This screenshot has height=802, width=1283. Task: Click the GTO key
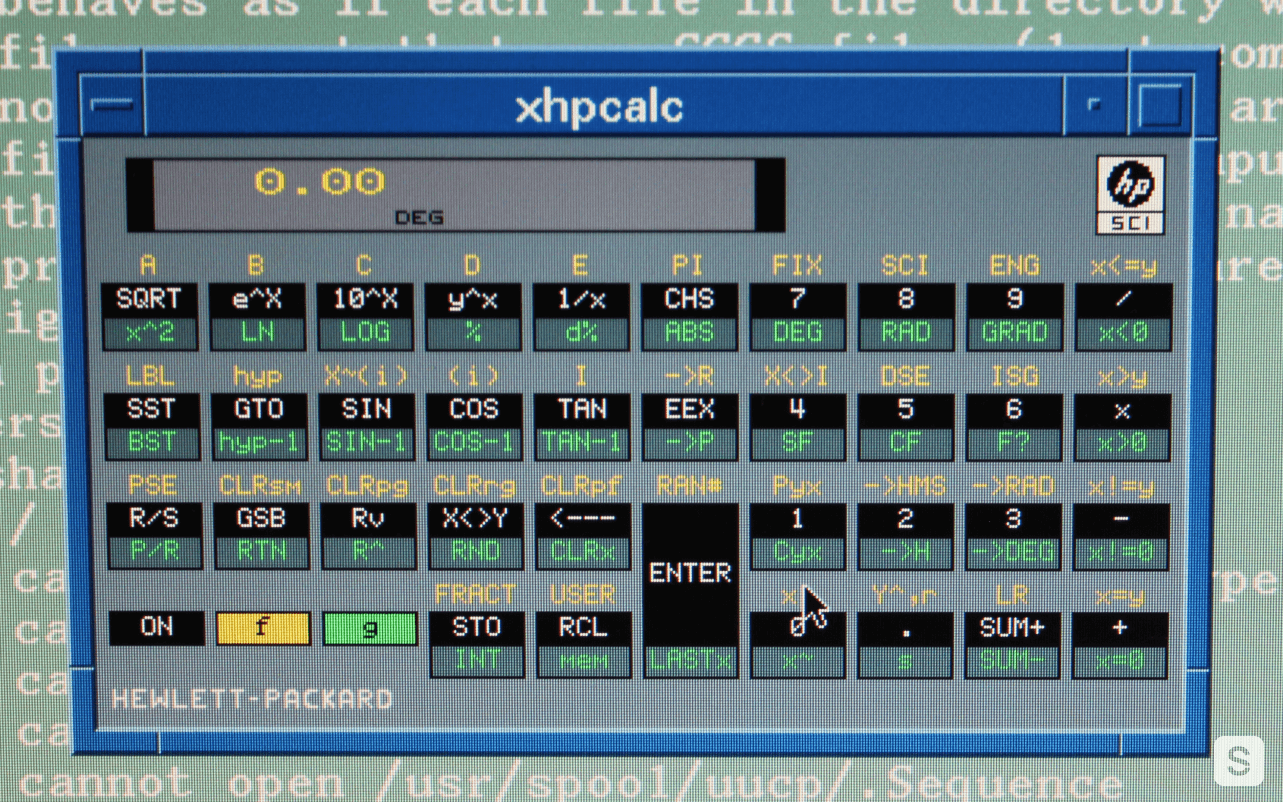pyautogui.click(x=259, y=427)
